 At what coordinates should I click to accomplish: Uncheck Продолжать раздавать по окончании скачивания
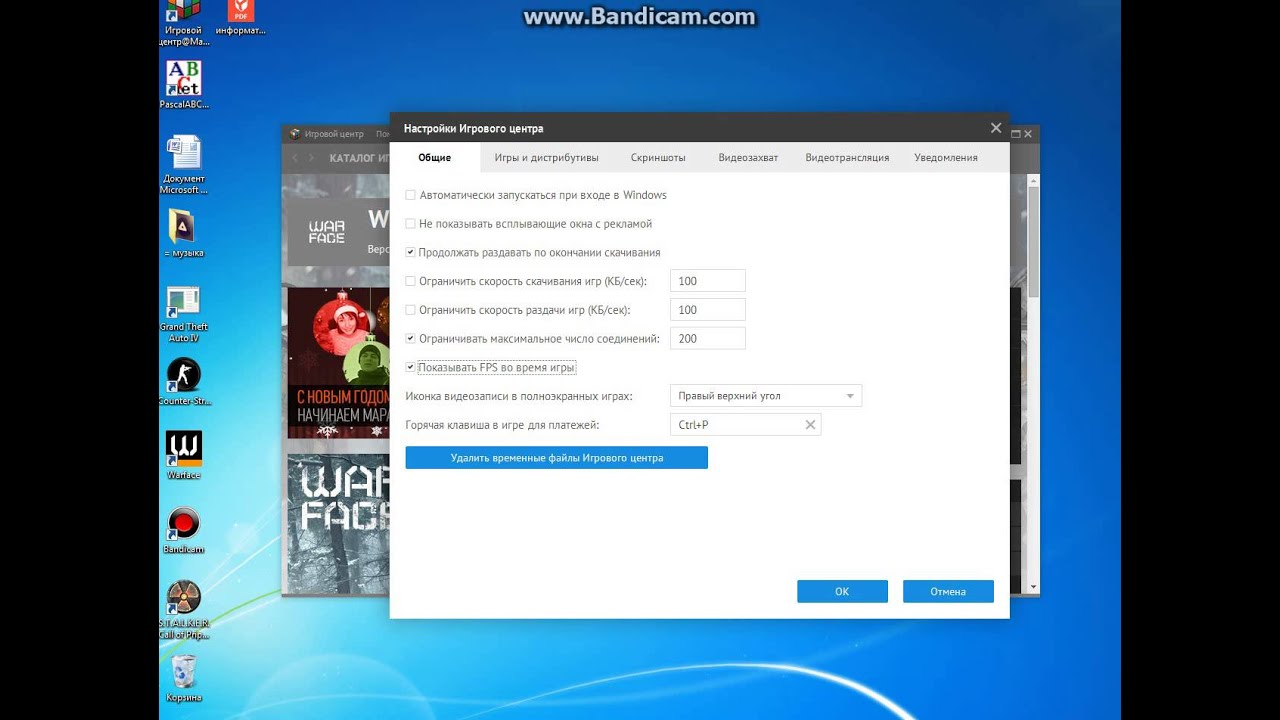pos(410,253)
